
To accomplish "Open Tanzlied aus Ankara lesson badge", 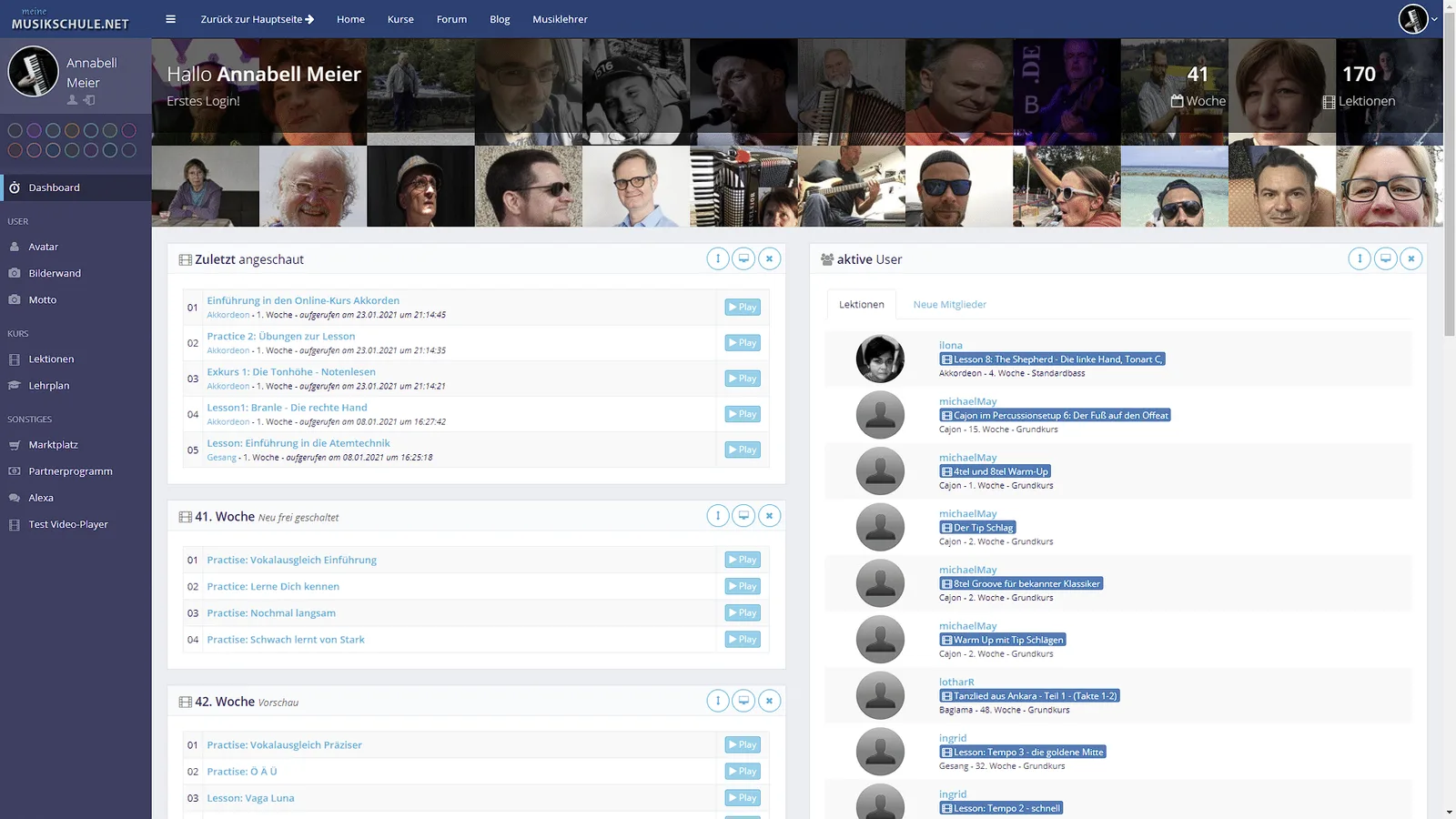I will (x=1029, y=696).
